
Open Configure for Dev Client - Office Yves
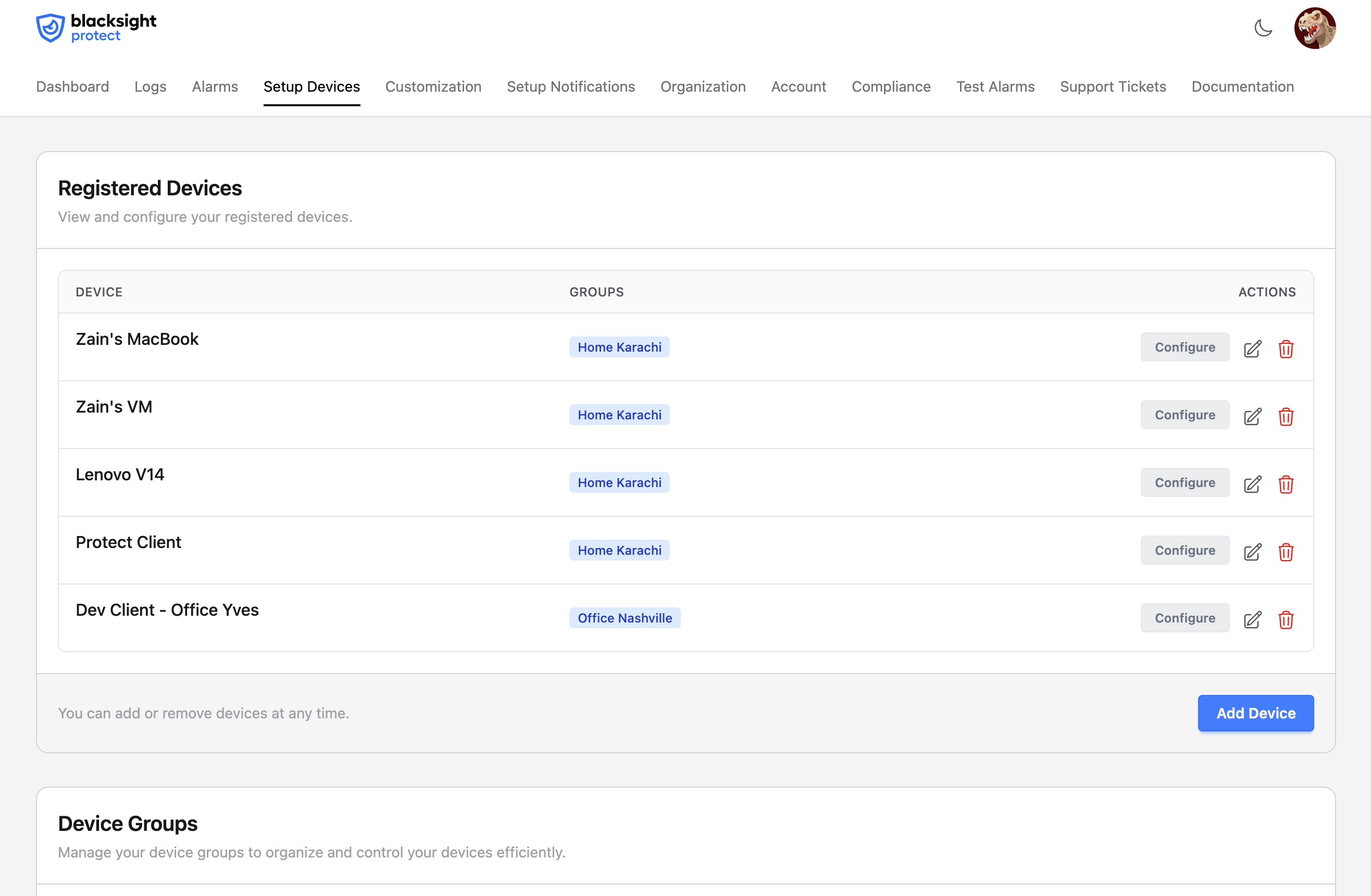point(1185,617)
